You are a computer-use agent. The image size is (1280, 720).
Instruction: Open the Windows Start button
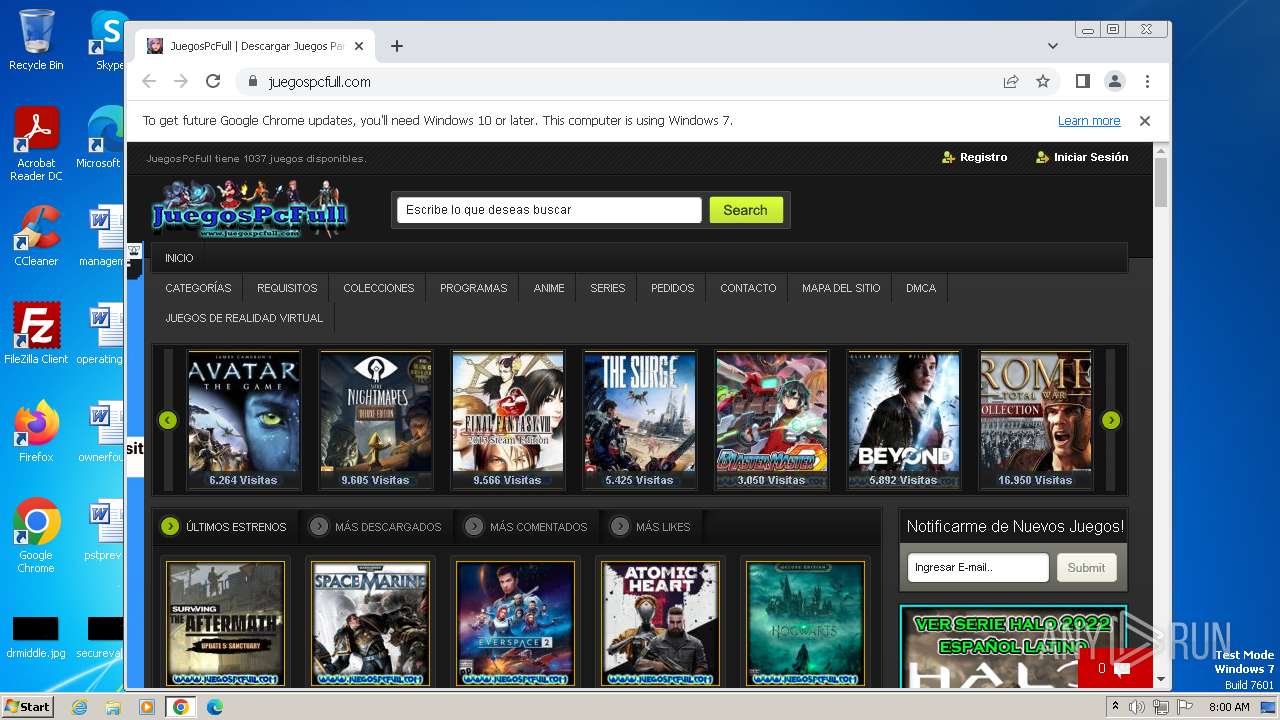pos(27,707)
